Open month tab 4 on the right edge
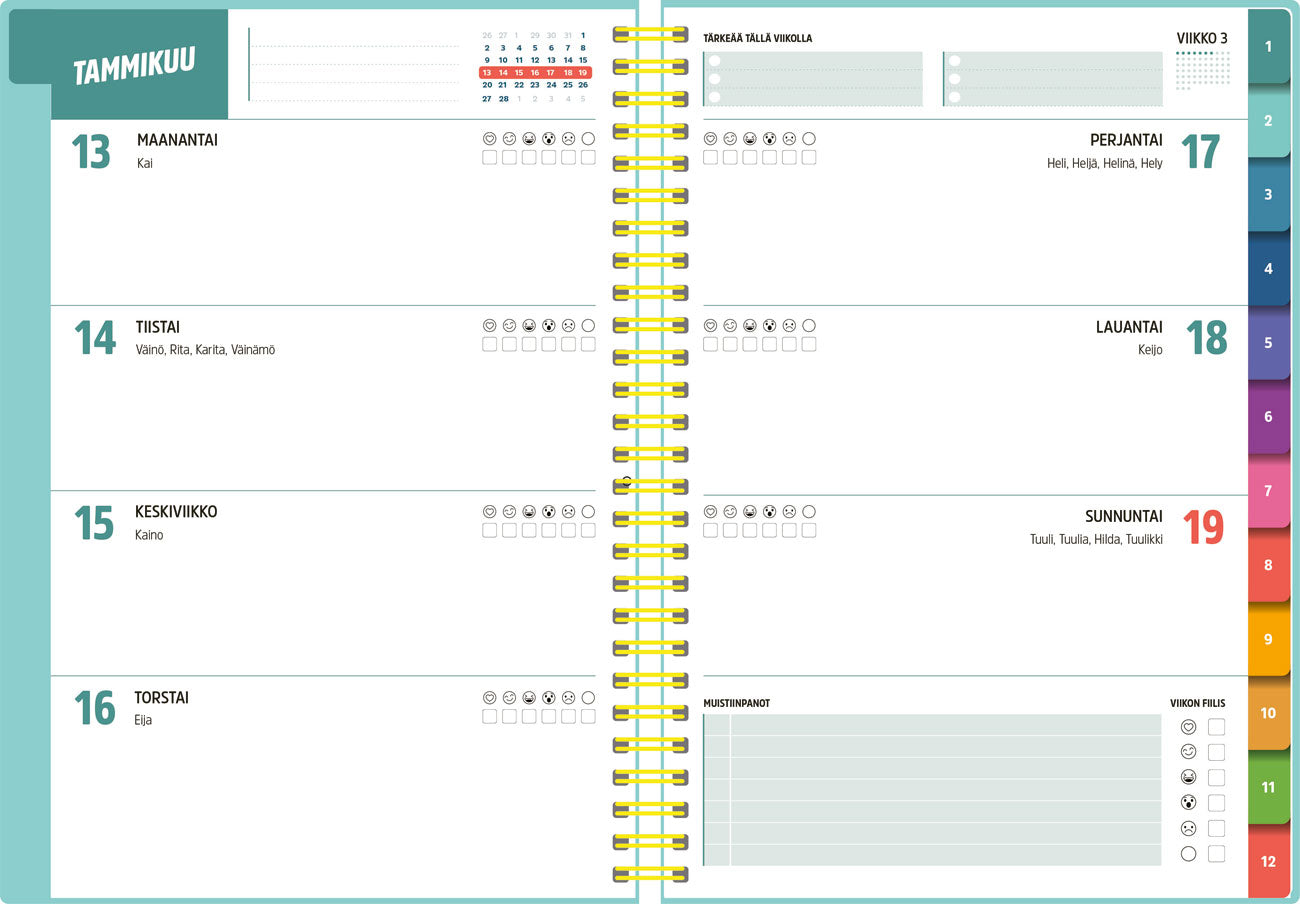Image resolution: width=1300 pixels, height=904 pixels. click(1269, 269)
